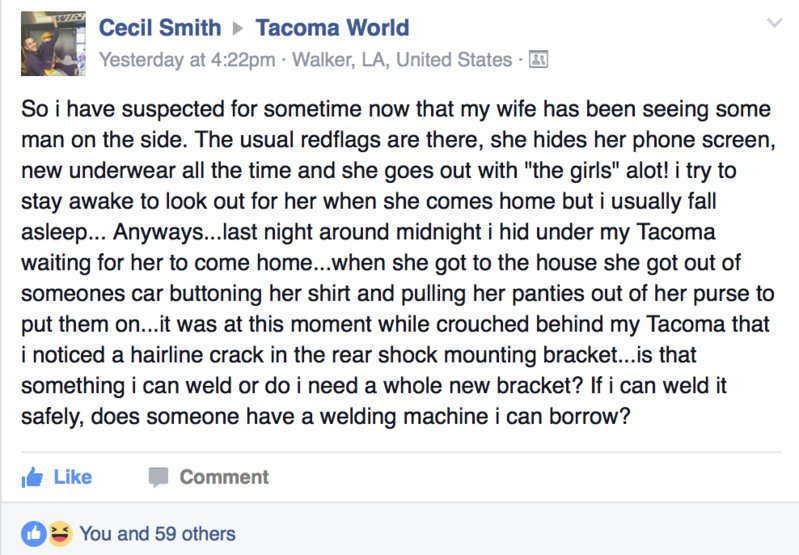Click the divider line above Like button
The width and height of the screenshot is (799, 555).
[x=401, y=452]
